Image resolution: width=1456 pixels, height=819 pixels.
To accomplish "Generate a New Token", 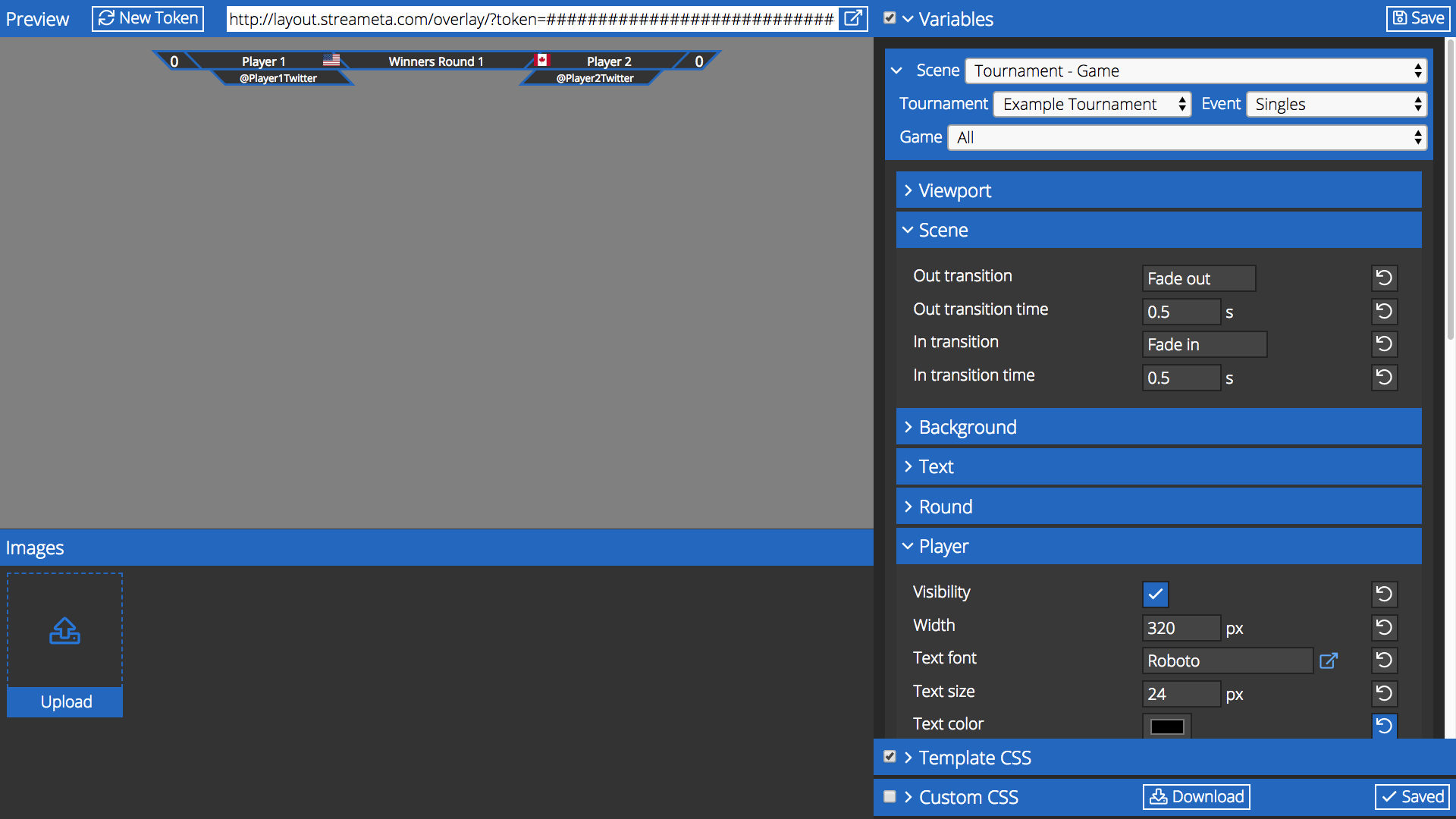I will coord(148,18).
